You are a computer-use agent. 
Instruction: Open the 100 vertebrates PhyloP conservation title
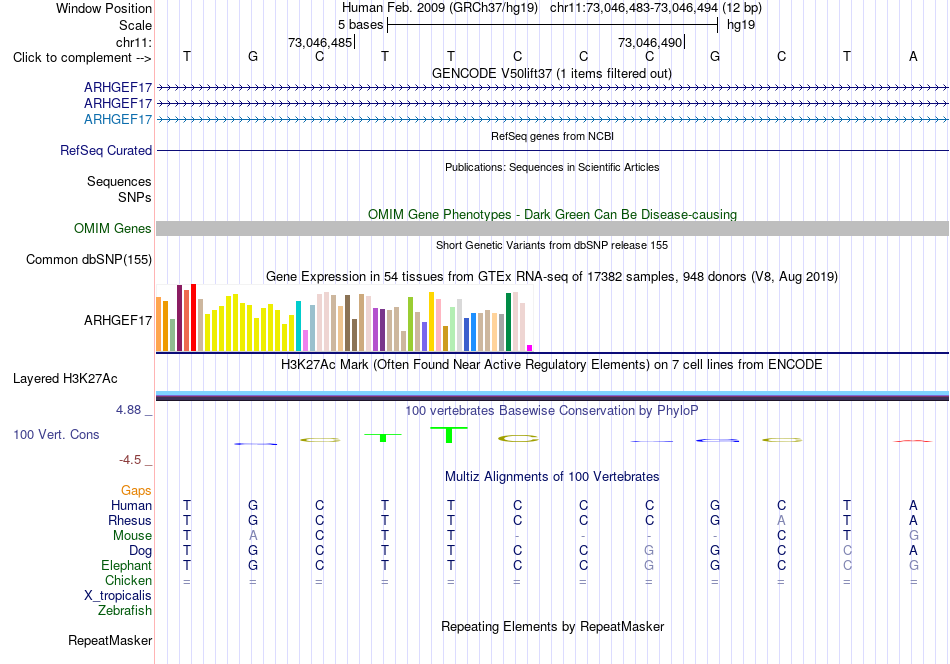pyautogui.click(x=552, y=411)
